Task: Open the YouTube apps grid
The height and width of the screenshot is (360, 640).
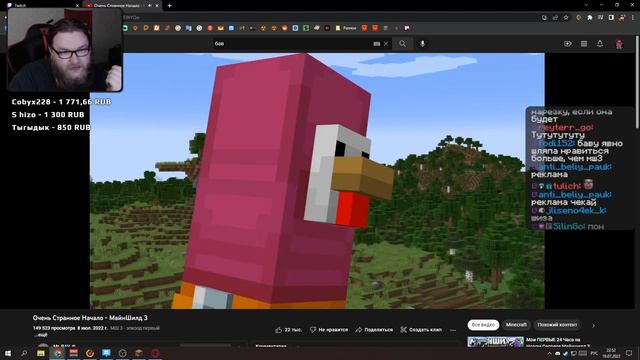Action: coord(584,44)
